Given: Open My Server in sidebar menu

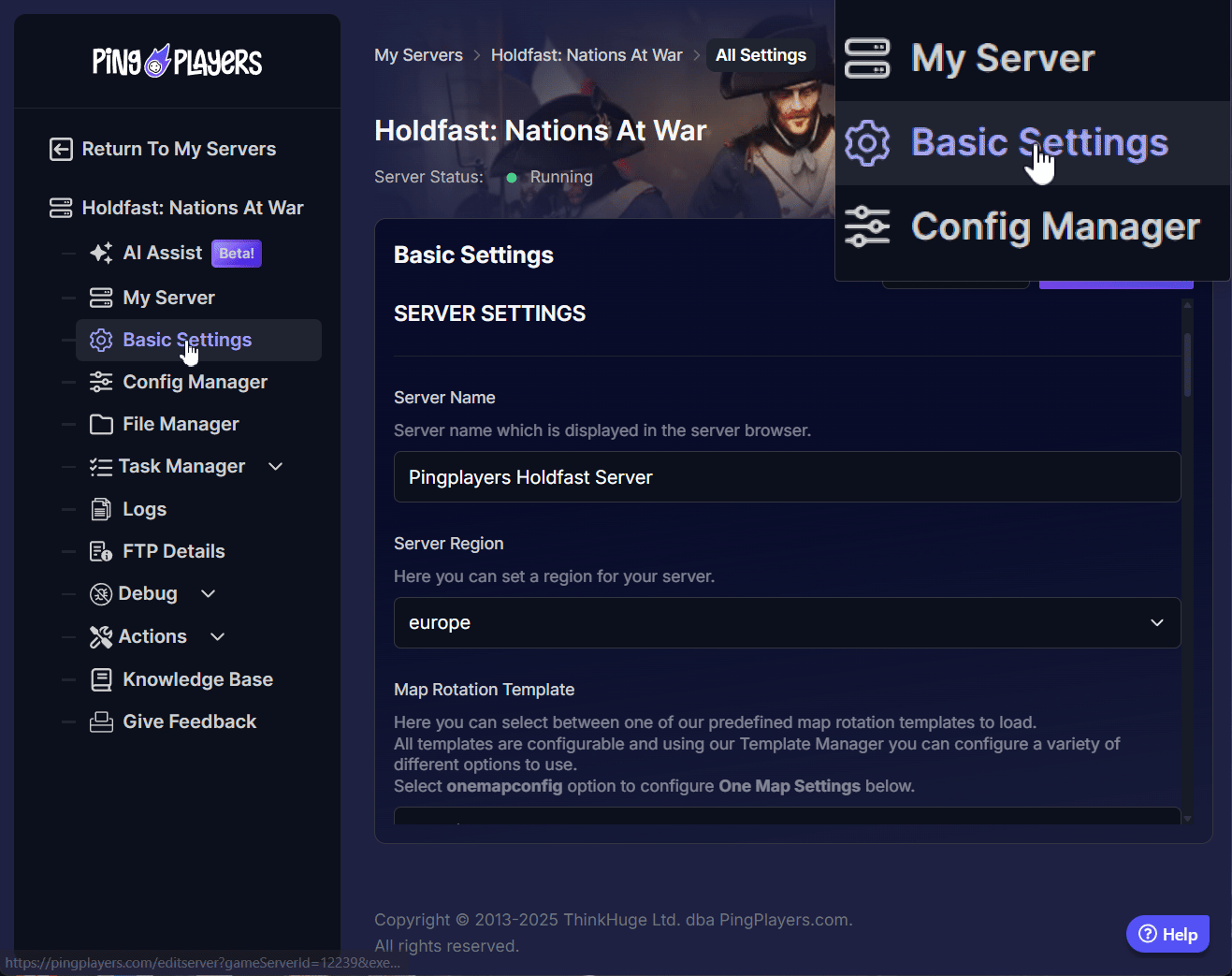Looking at the screenshot, I should (x=169, y=298).
